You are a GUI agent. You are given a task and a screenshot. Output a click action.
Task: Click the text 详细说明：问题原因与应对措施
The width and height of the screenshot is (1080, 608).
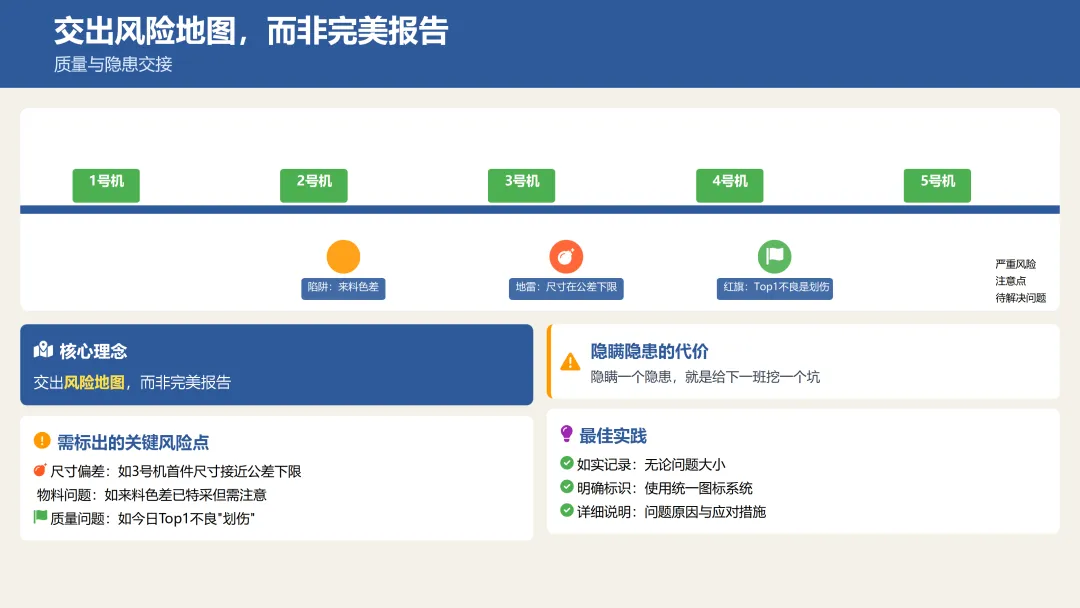tap(672, 512)
